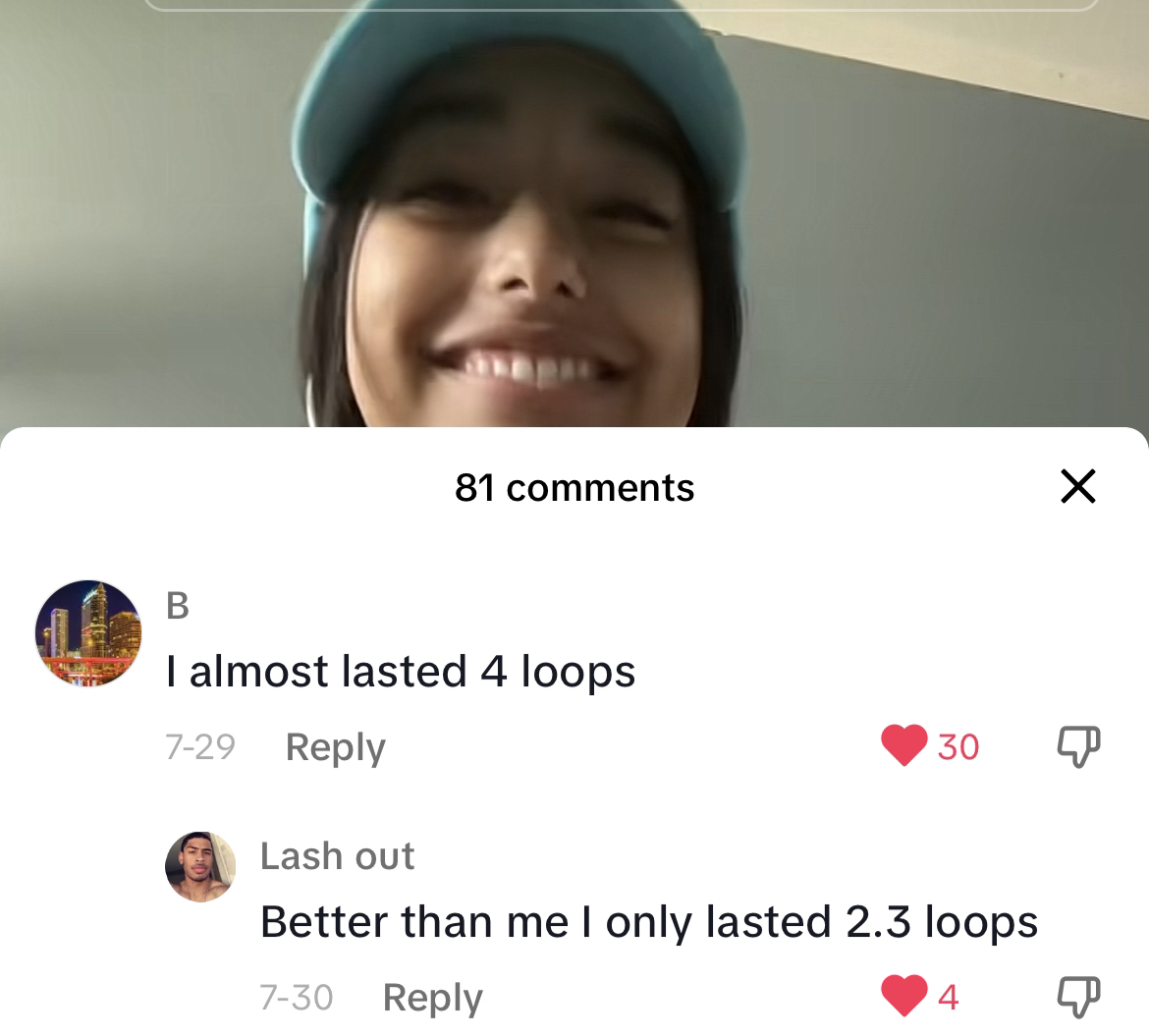The height and width of the screenshot is (1036, 1149).
Task: Dislike B's comment with the thumbs-down icon
Action: [1078, 746]
